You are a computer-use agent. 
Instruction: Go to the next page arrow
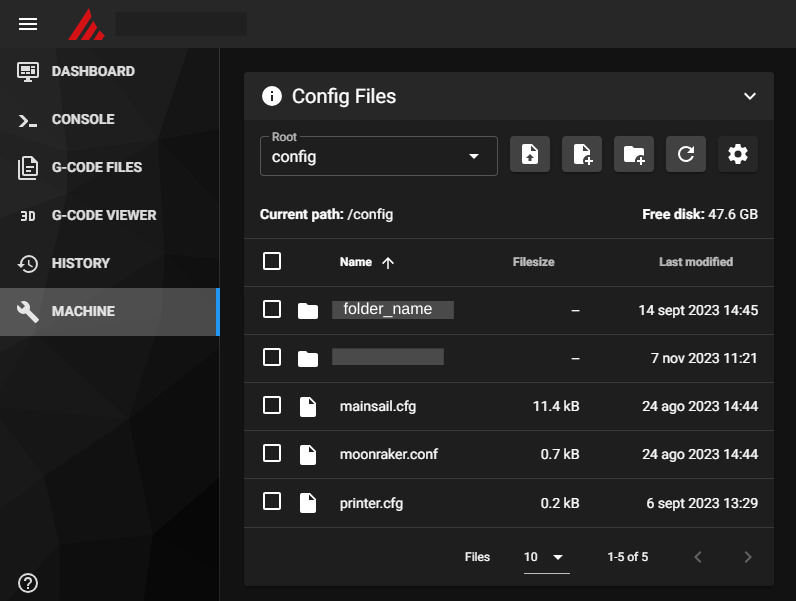748,557
